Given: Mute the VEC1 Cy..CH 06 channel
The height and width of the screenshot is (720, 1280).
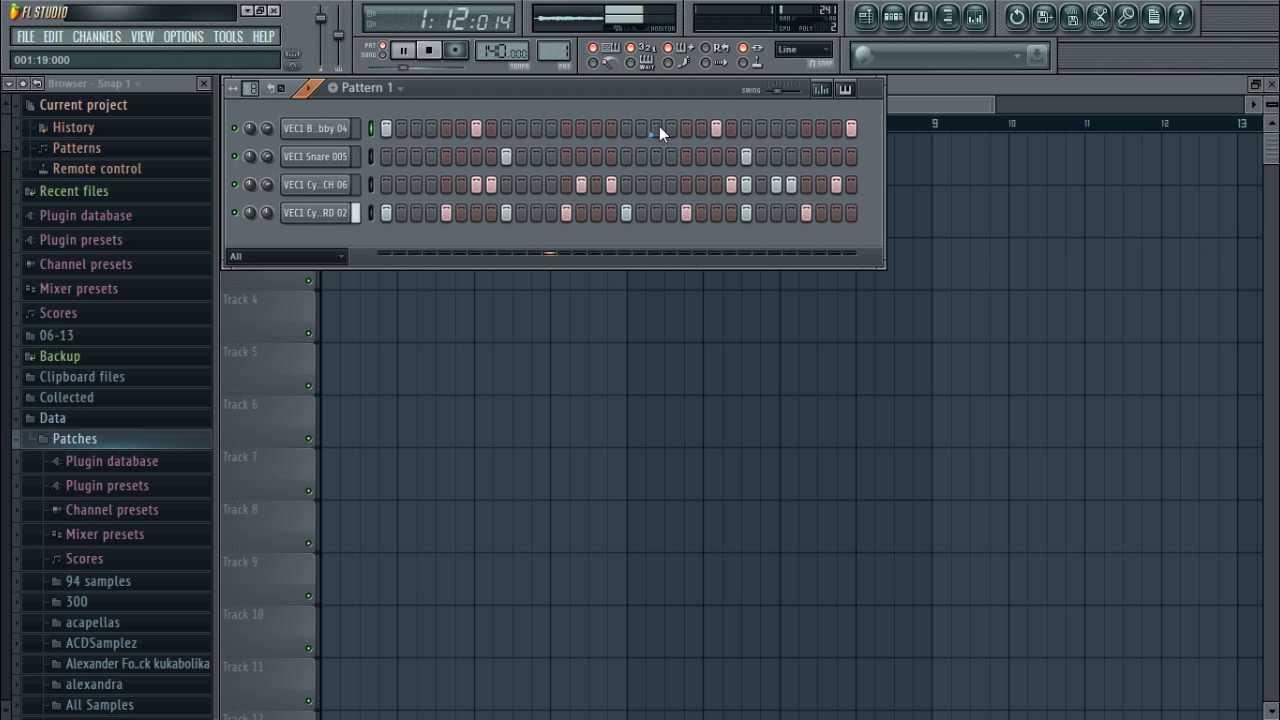Looking at the screenshot, I should (x=235, y=184).
